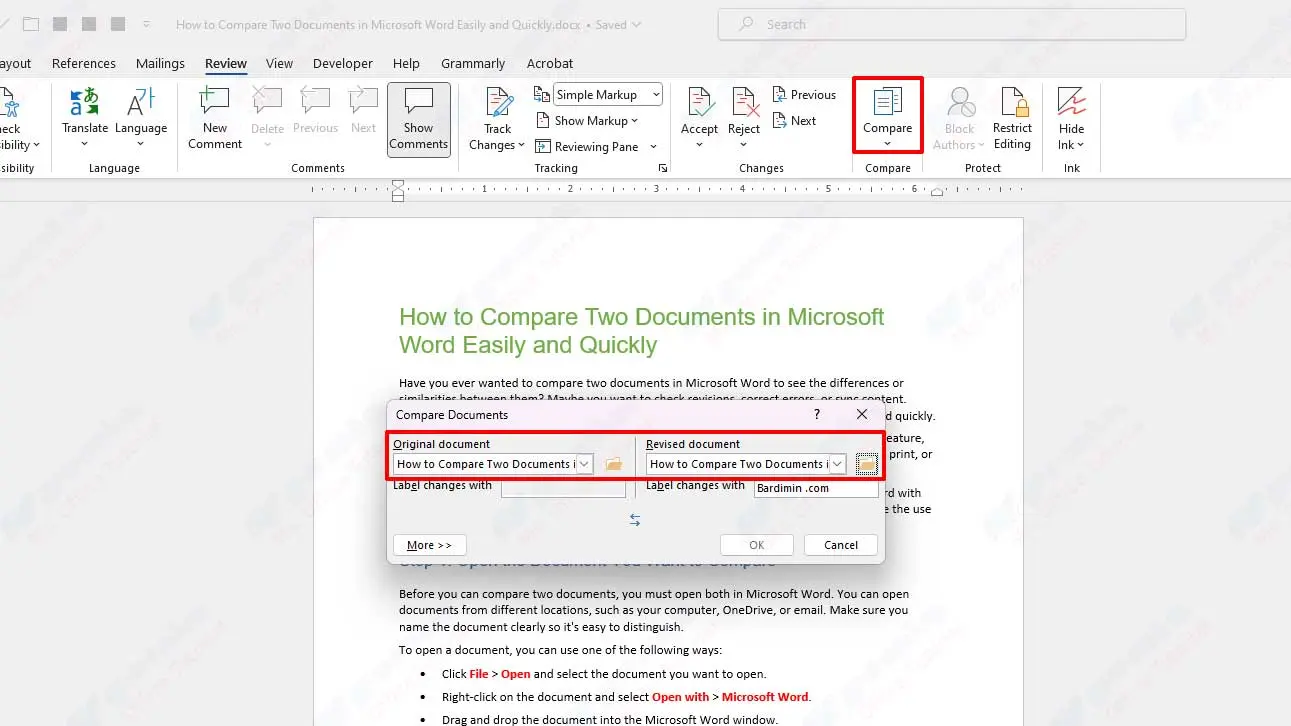Screen dimensions: 1291x726
Task: Open the Developer tab
Action: click(x=342, y=63)
